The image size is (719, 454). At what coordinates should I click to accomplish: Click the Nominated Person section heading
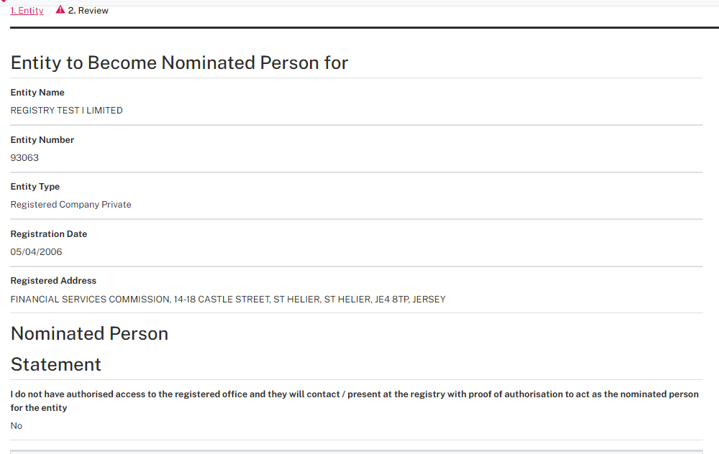point(89,333)
